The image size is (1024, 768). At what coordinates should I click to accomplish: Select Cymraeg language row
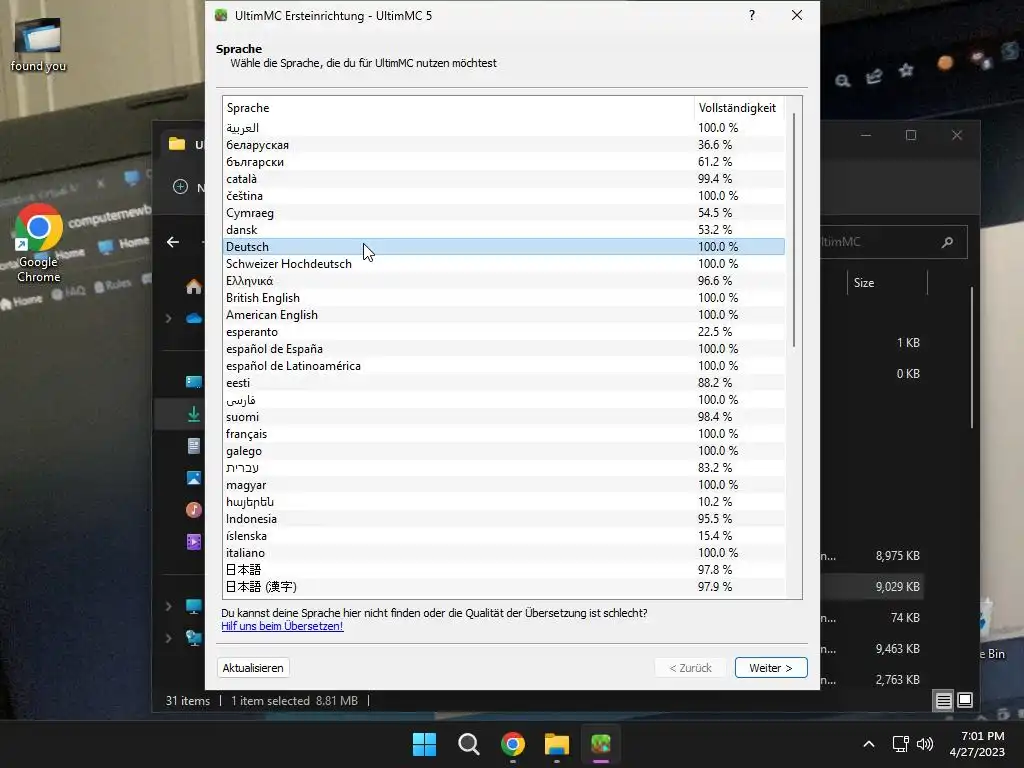point(504,213)
